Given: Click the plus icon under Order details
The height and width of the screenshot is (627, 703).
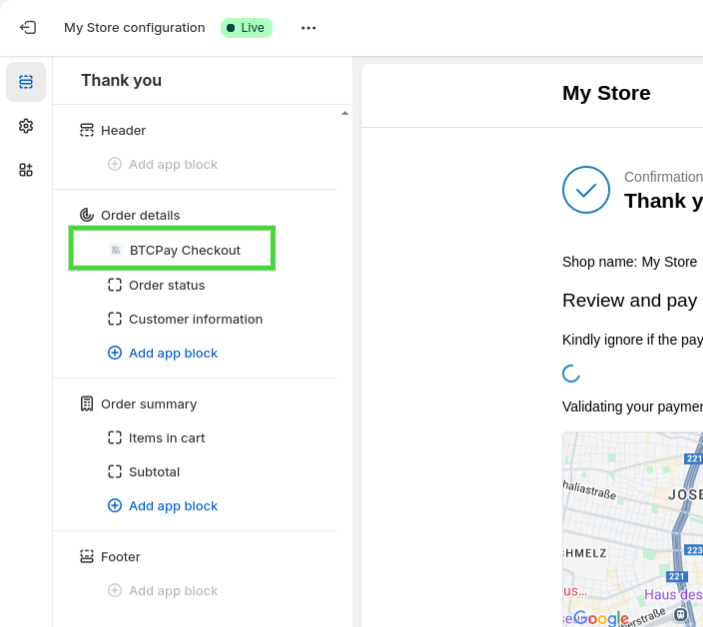Looking at the screenshot, I should [115, 353].
